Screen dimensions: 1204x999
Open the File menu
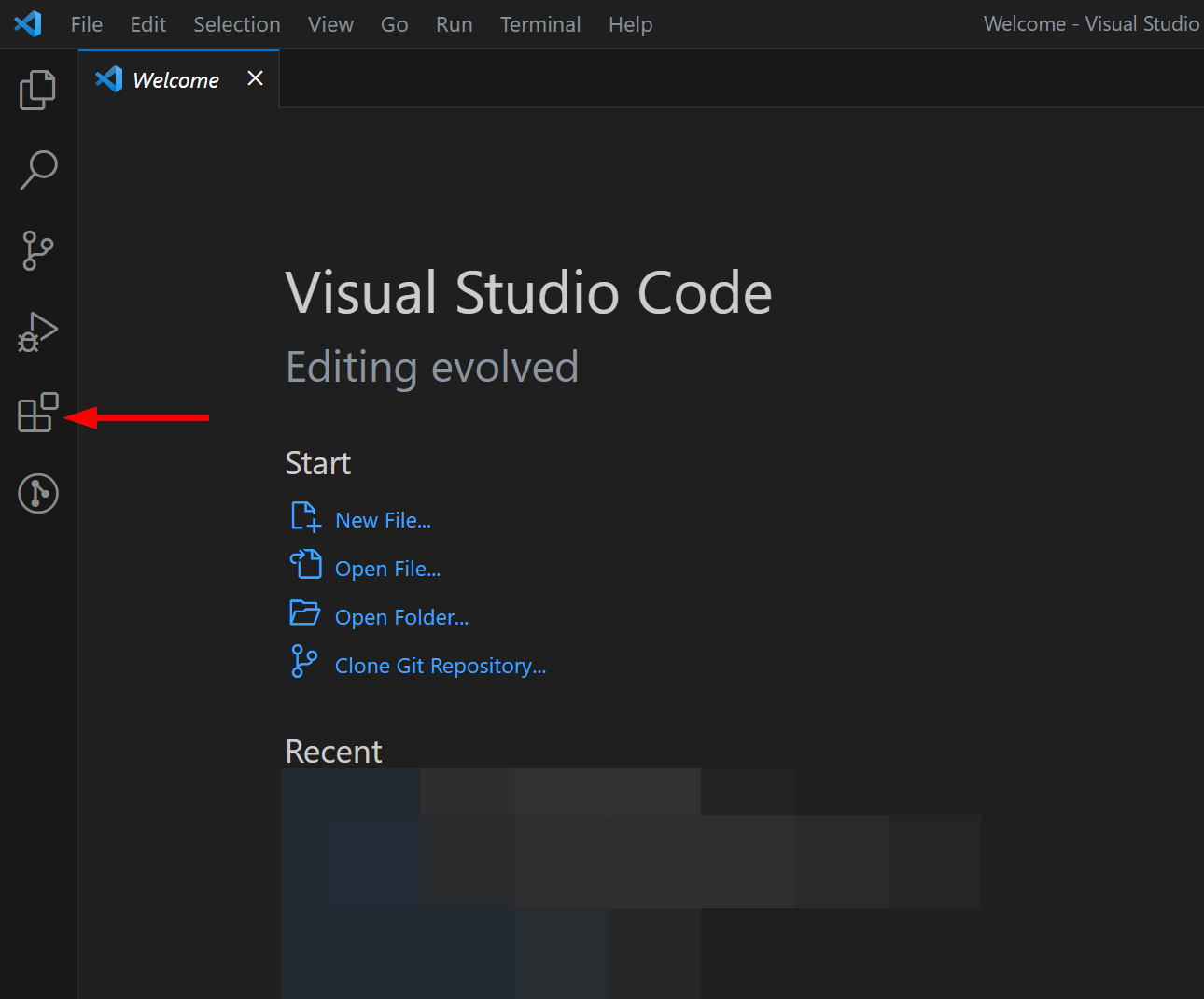click(x=87, y=24)
